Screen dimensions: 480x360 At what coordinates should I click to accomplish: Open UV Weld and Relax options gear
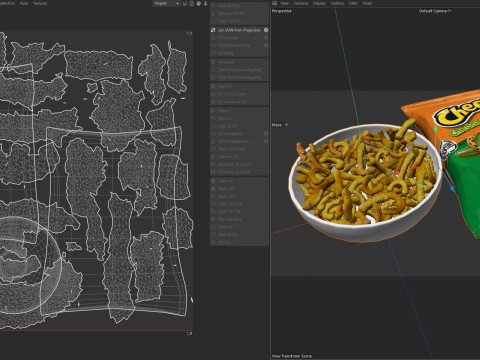pyautogui.click(x=266, y=45)
